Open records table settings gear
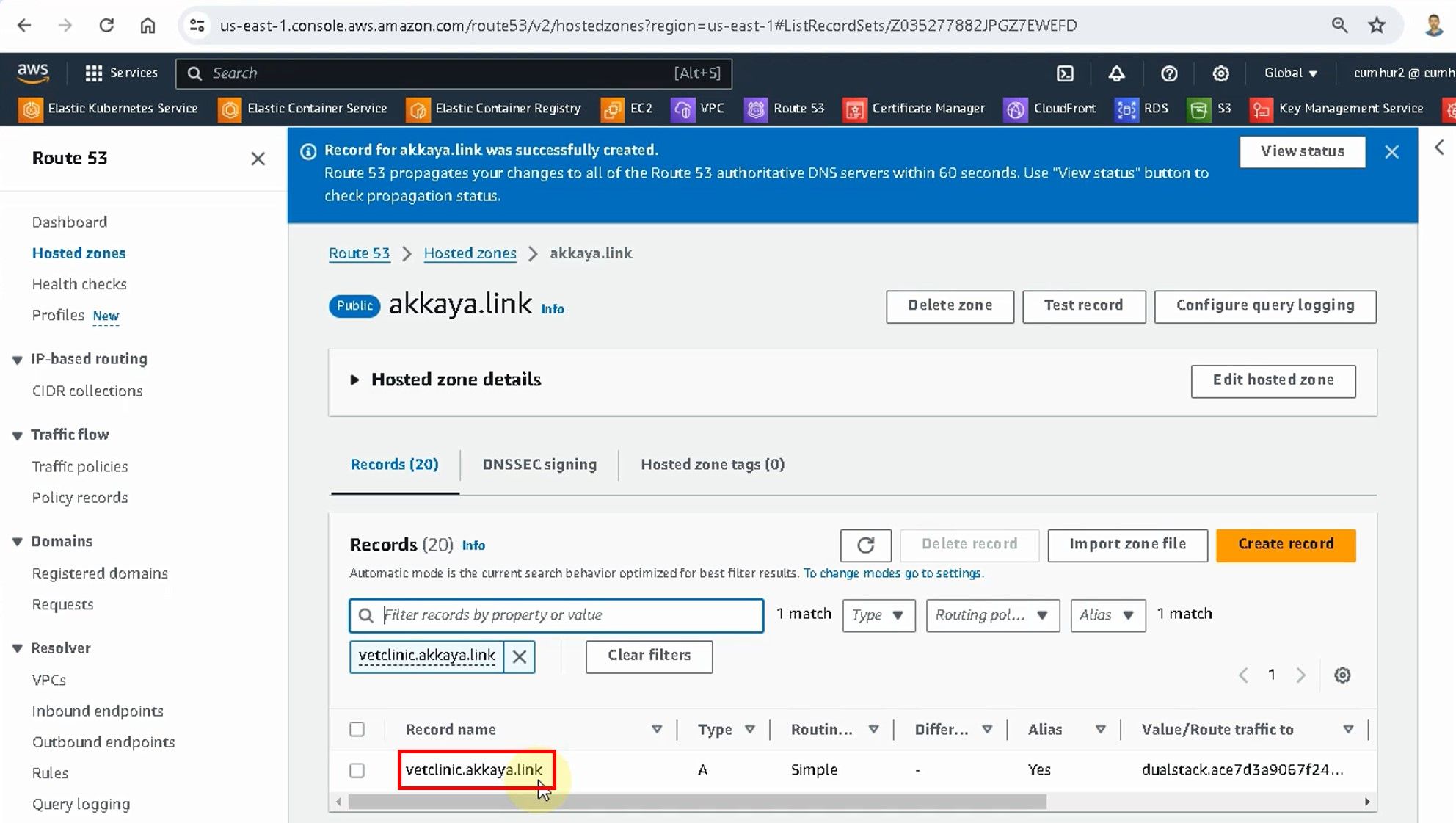 pos(1342,675)
